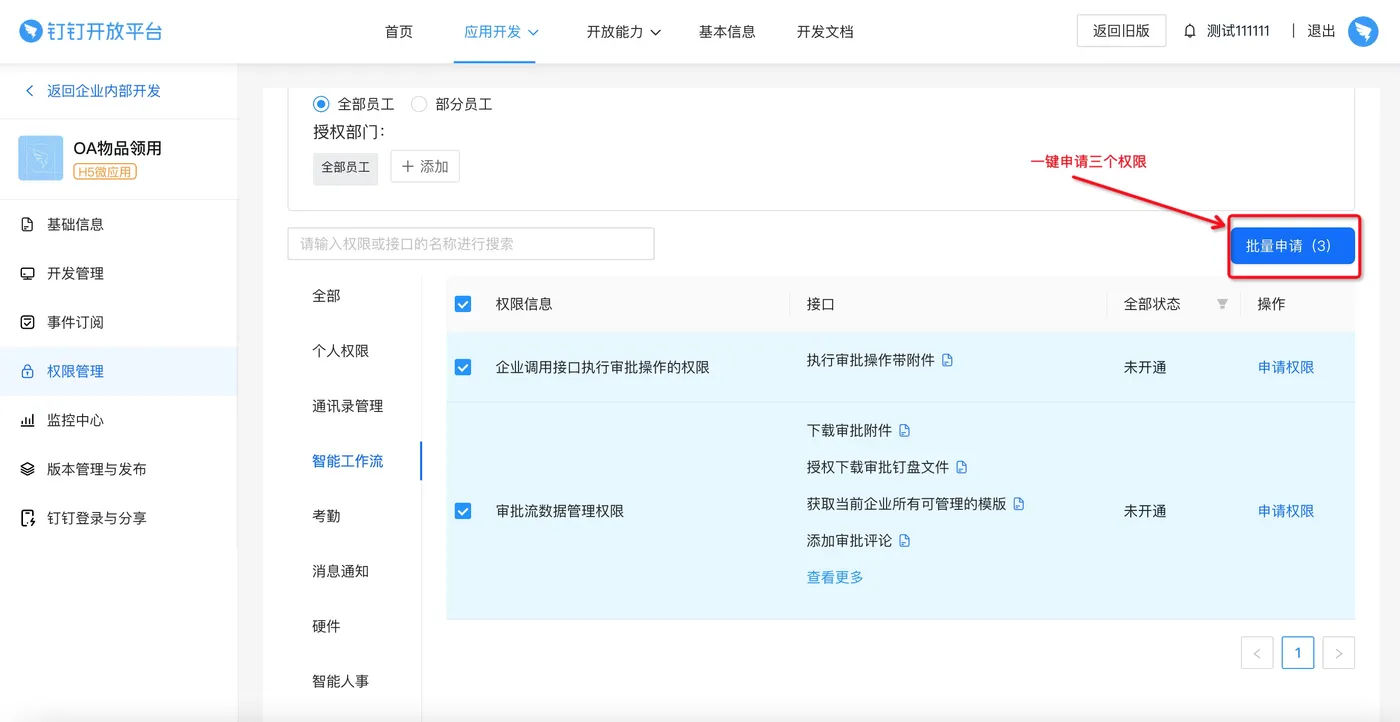Open doc icon next to 添加审批评论
Viewport: 1400px width, 722px height.
905,541
